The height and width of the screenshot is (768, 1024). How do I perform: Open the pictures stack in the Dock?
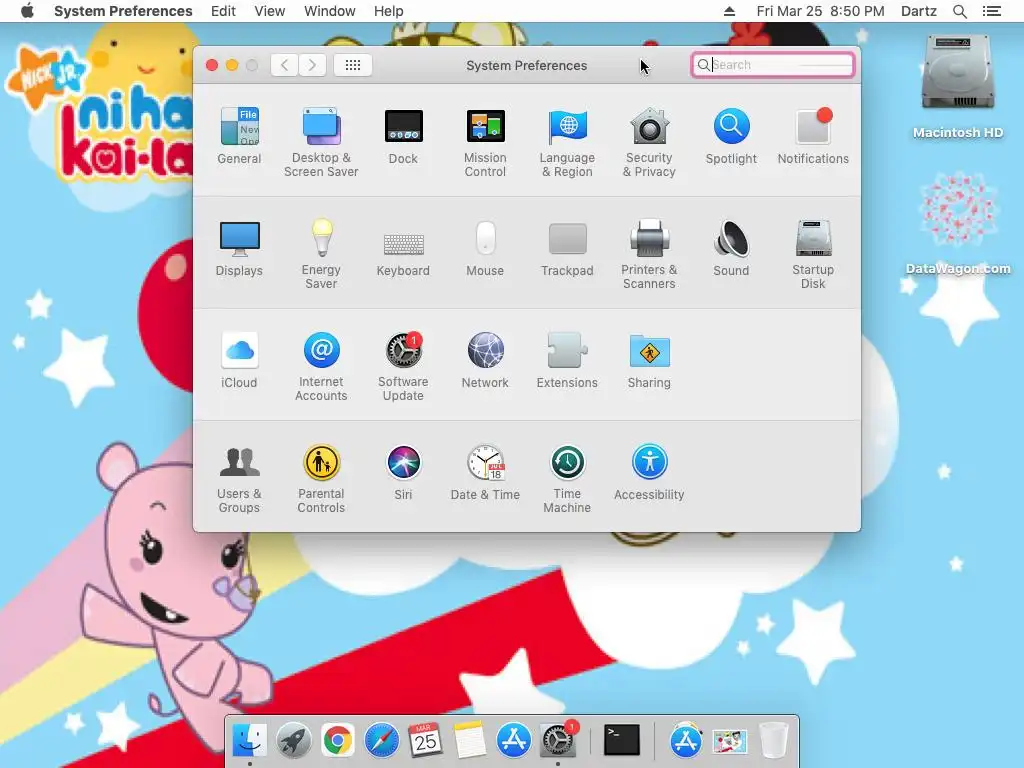tap(729, 740)
